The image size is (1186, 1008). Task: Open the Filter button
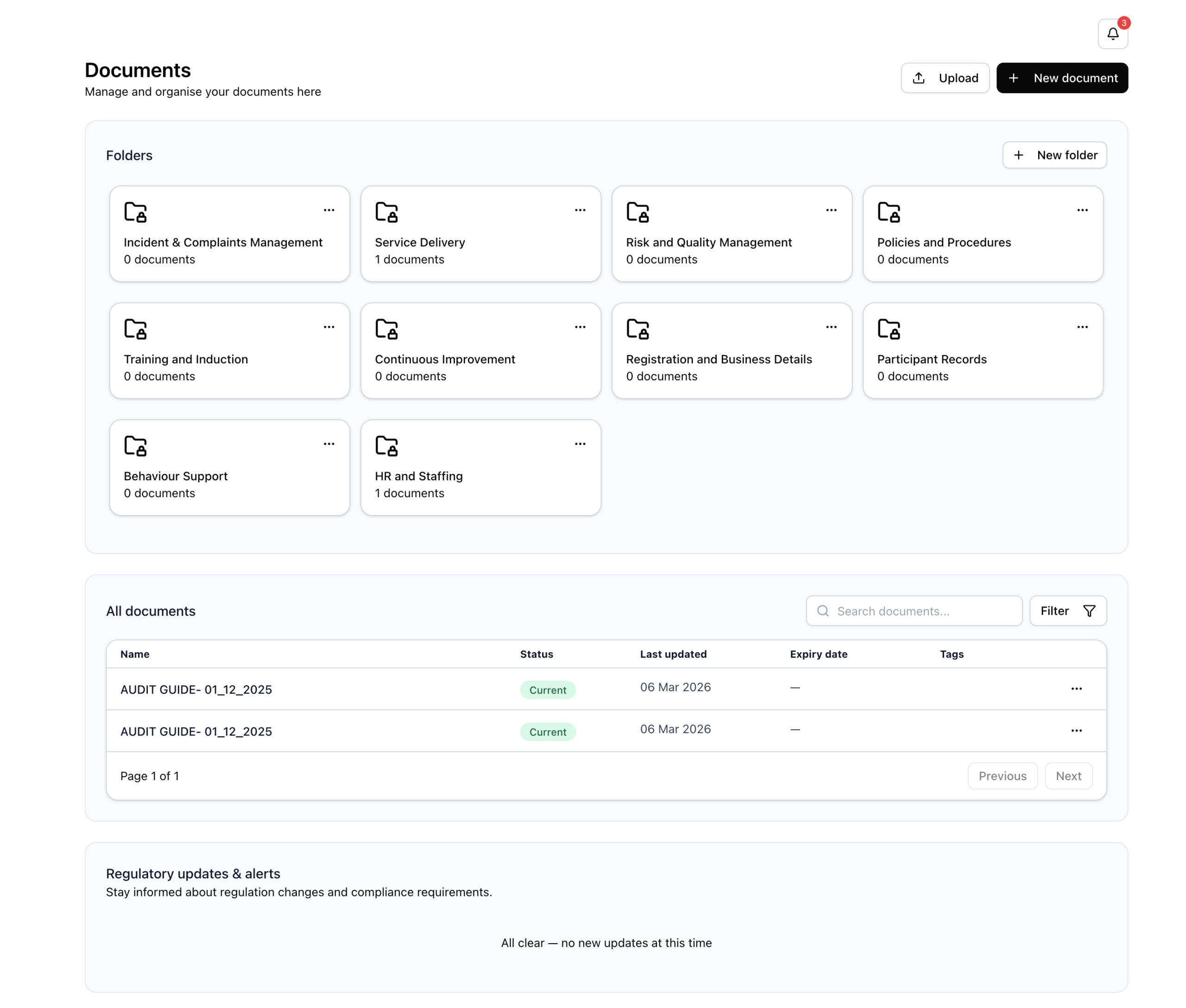pyautogui.click(x=1068, y=611)
